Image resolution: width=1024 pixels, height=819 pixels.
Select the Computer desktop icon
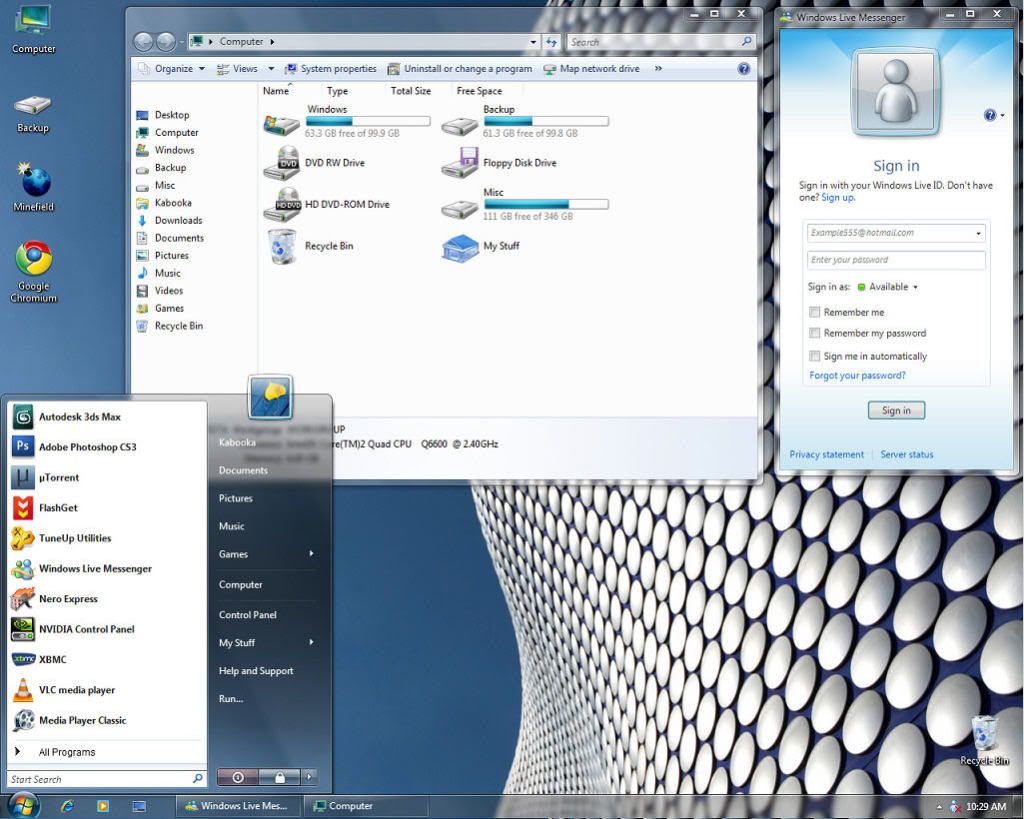(33, 30)
